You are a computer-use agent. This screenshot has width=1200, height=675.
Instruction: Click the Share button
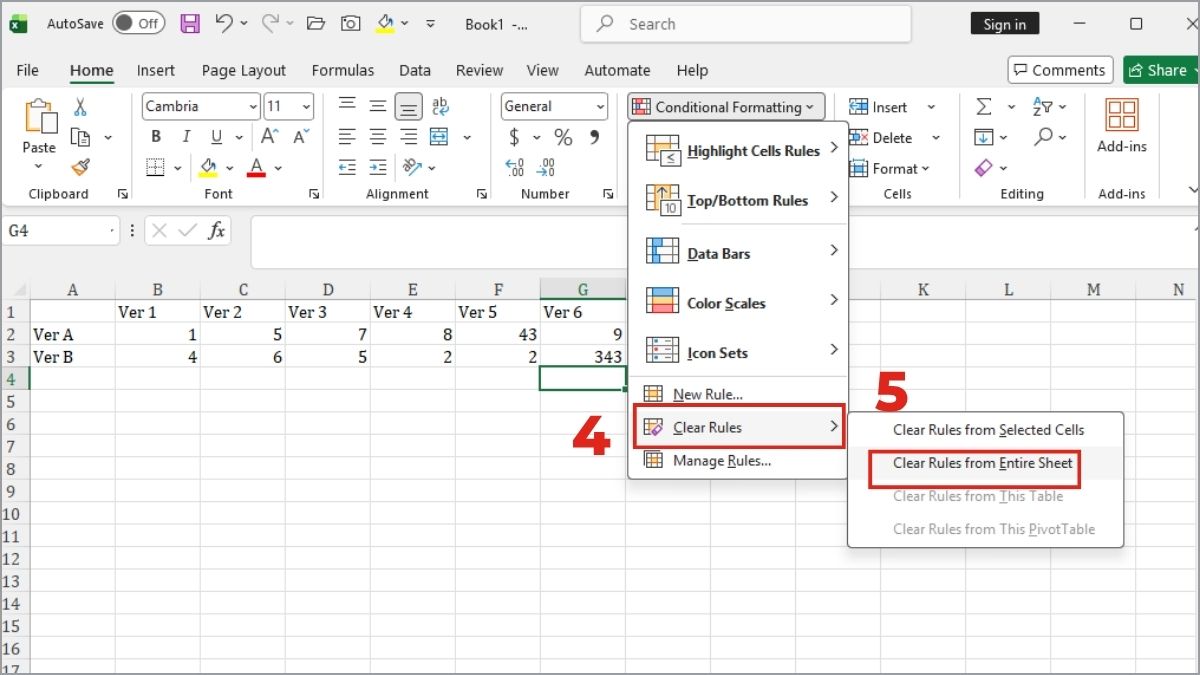[1160, 70]
